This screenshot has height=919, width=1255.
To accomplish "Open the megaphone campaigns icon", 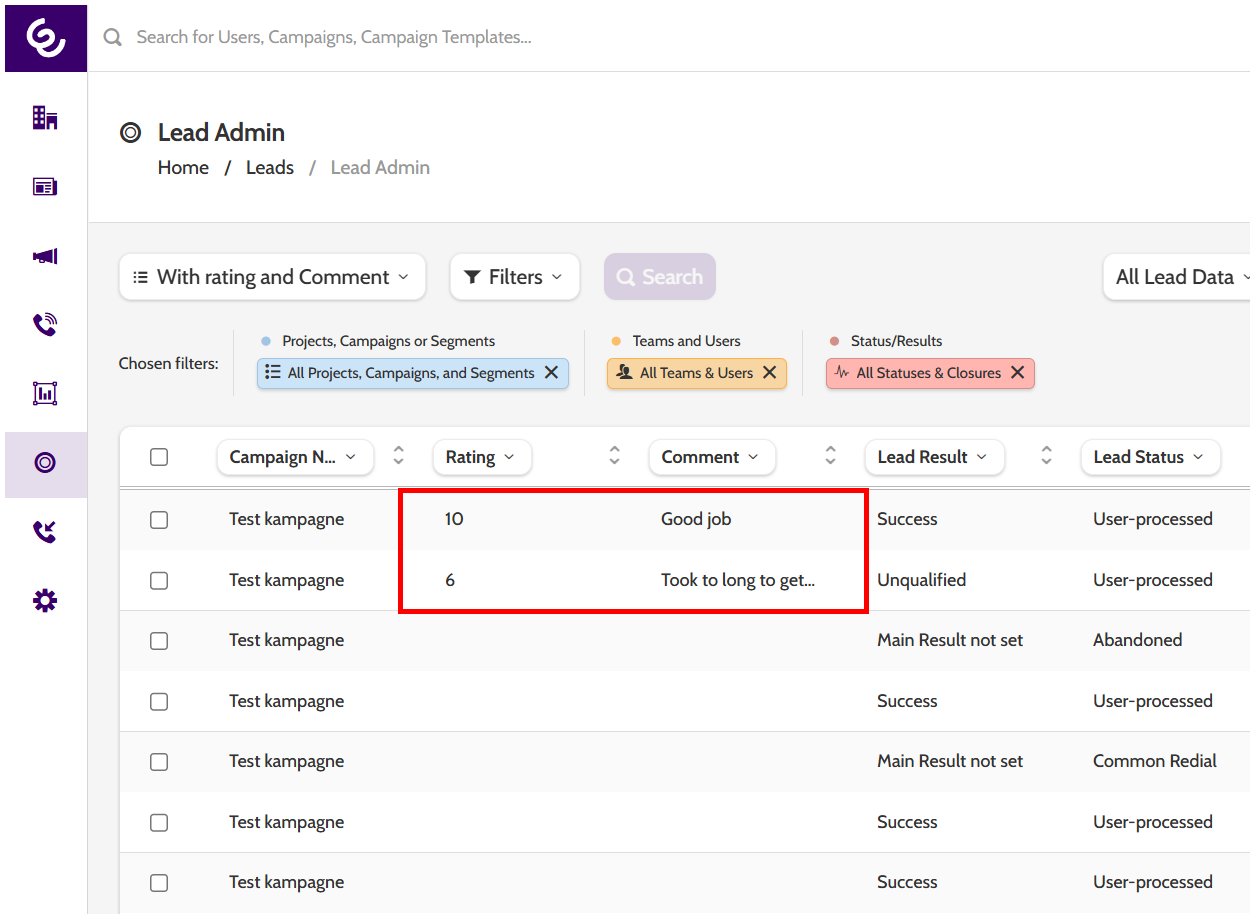I will [45, 256].
